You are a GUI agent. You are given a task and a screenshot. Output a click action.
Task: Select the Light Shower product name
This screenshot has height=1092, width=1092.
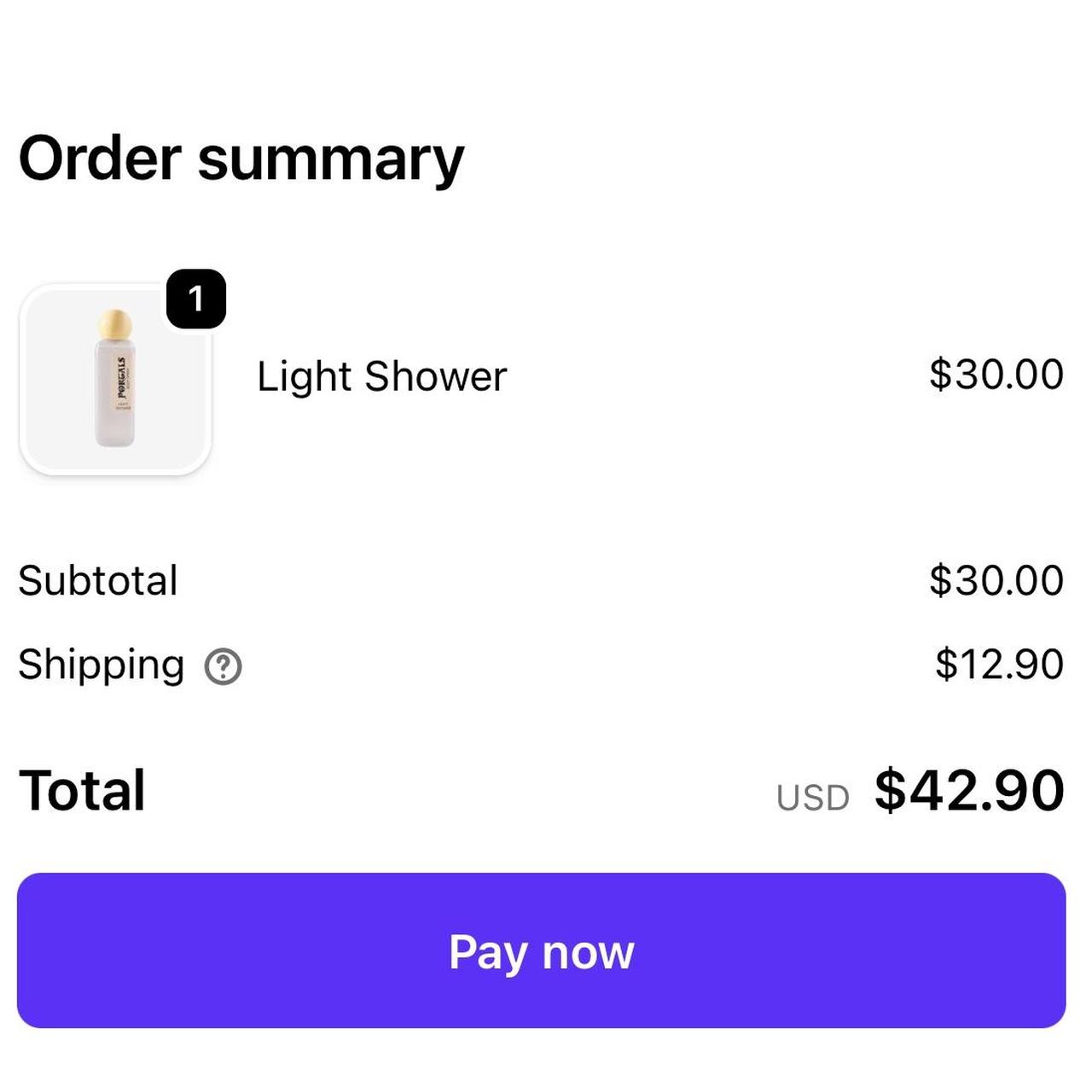tap(382, 375)
